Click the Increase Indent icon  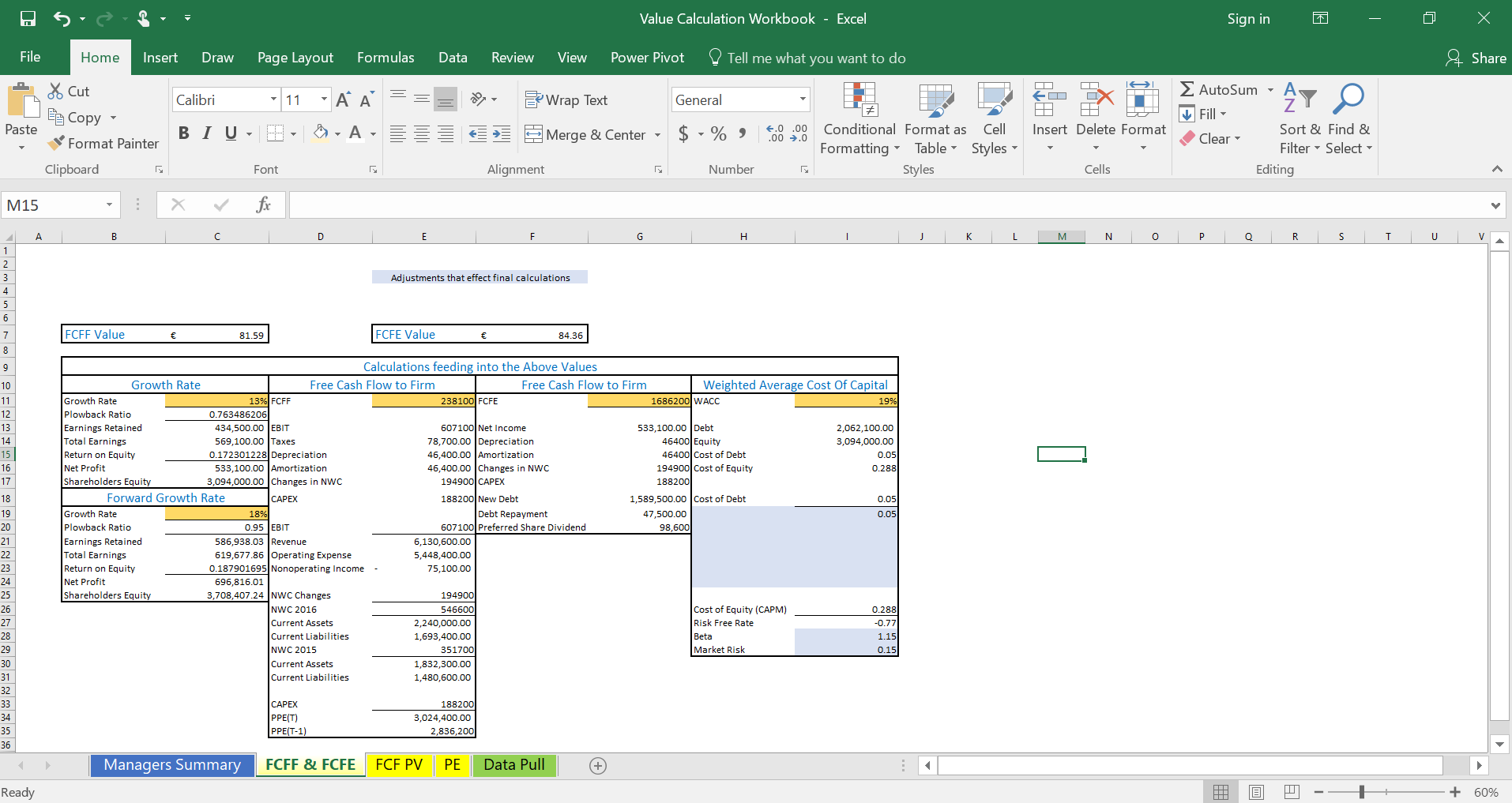click(502, 134)
